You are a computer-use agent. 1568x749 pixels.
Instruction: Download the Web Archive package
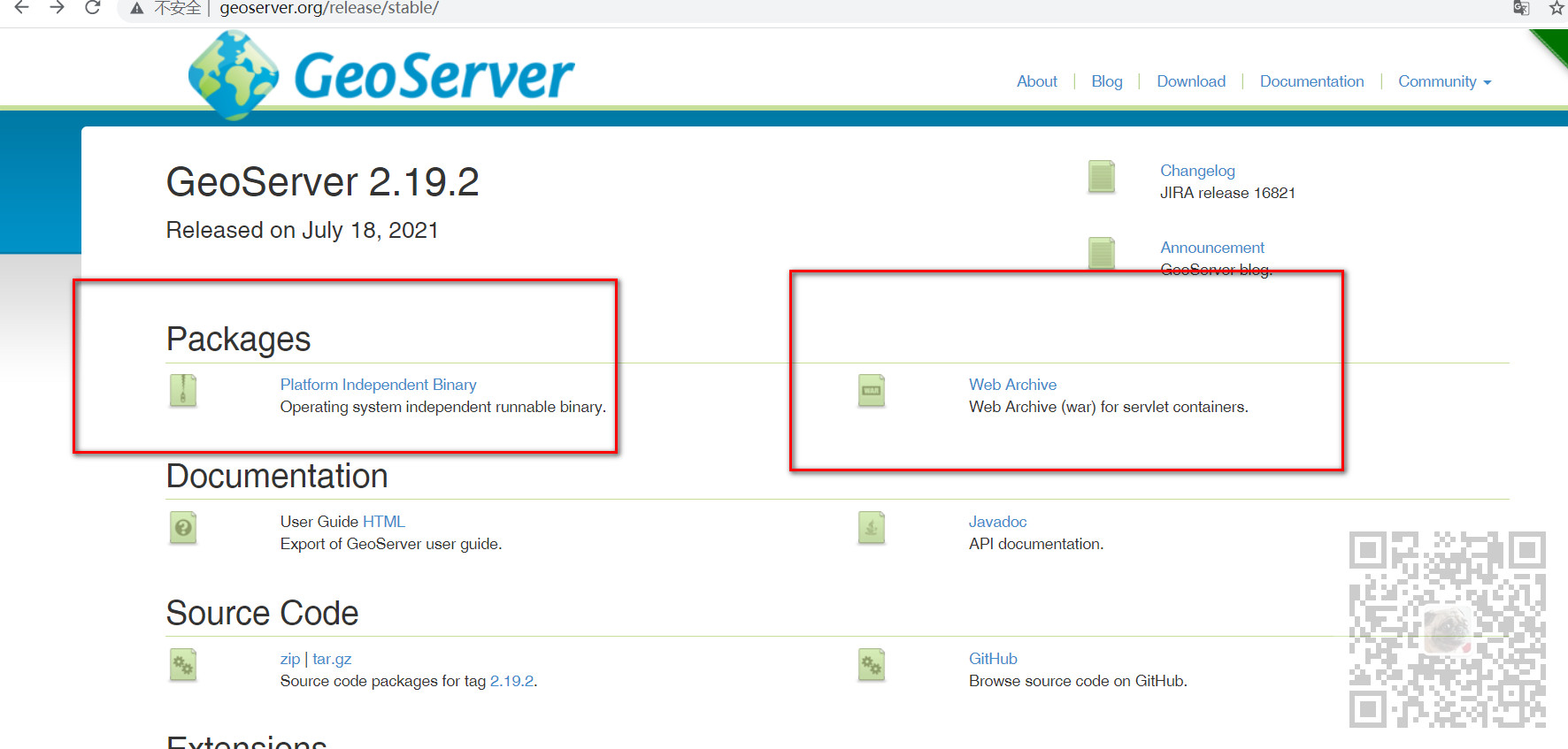point(1012,385)
